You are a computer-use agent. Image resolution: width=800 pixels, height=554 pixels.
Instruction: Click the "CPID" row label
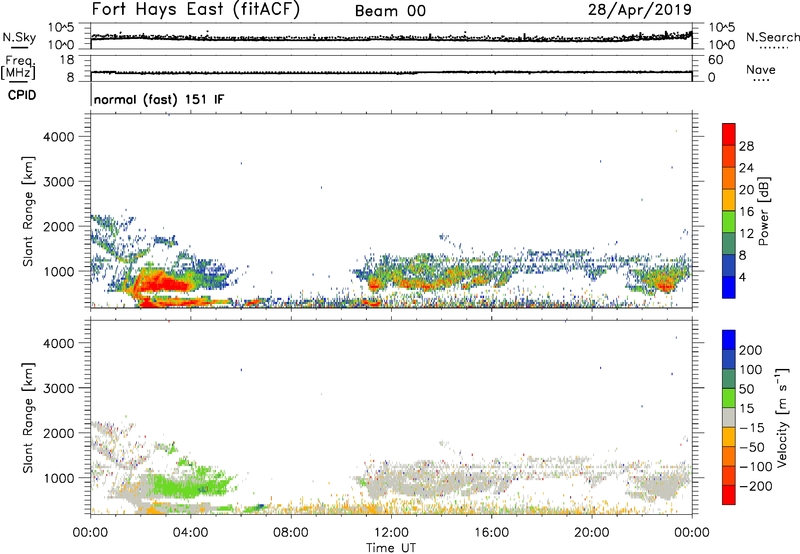(x=22, y=95)
